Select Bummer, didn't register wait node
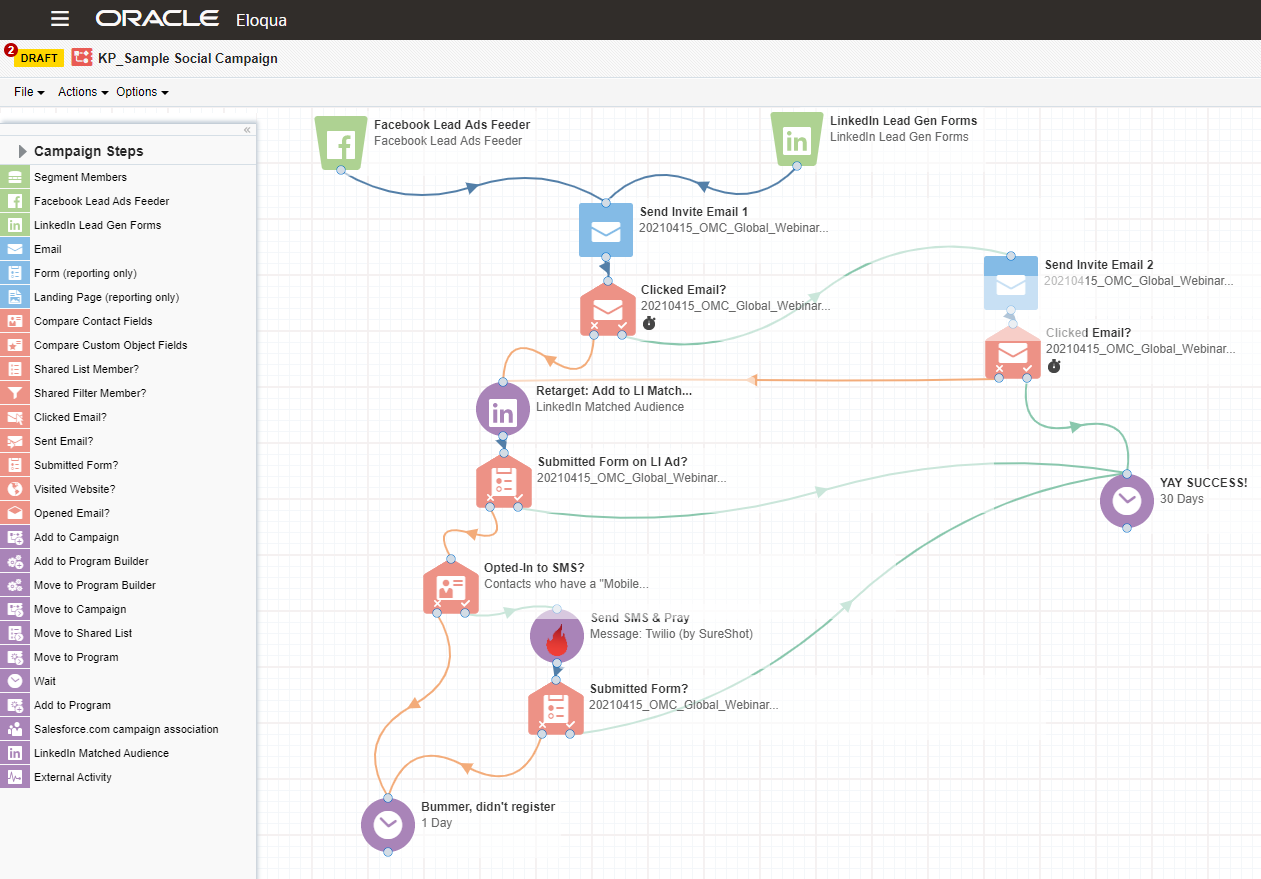This screenshot has height=879, width=1261. pos(388,824)
